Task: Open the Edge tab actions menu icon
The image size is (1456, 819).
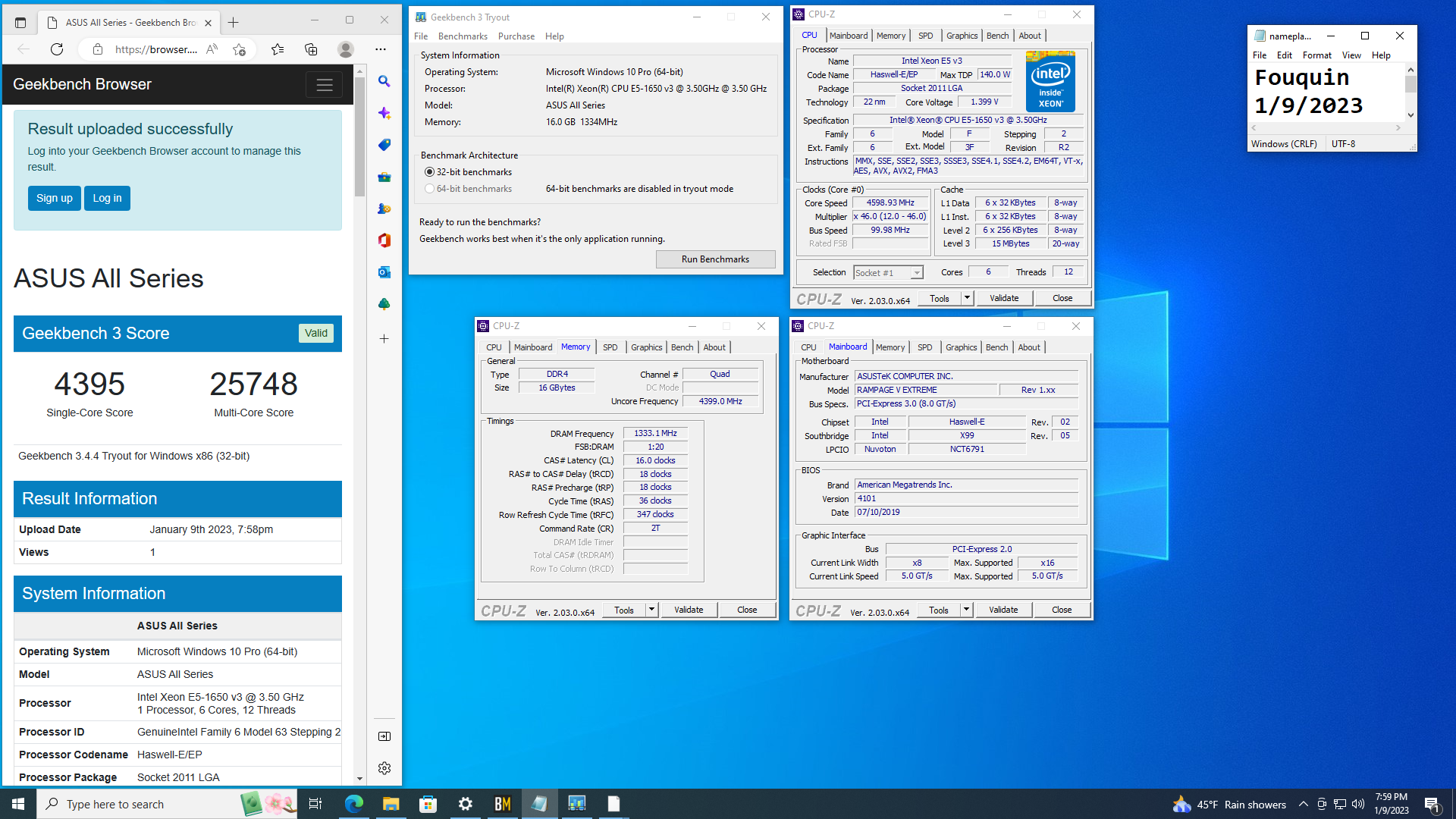Action: point(20,23)
